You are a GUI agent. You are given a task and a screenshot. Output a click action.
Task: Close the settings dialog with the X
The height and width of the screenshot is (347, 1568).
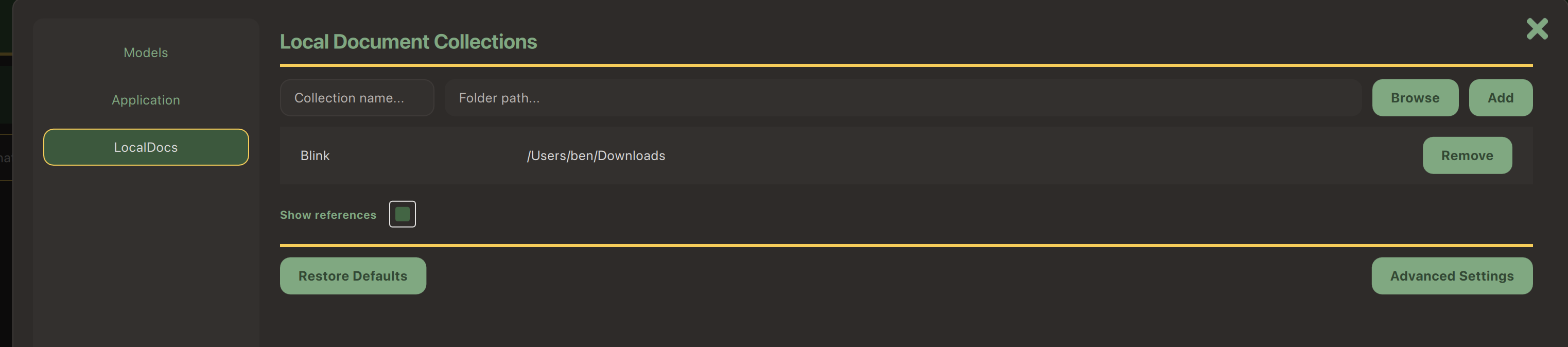click(x=1537, y=28)
